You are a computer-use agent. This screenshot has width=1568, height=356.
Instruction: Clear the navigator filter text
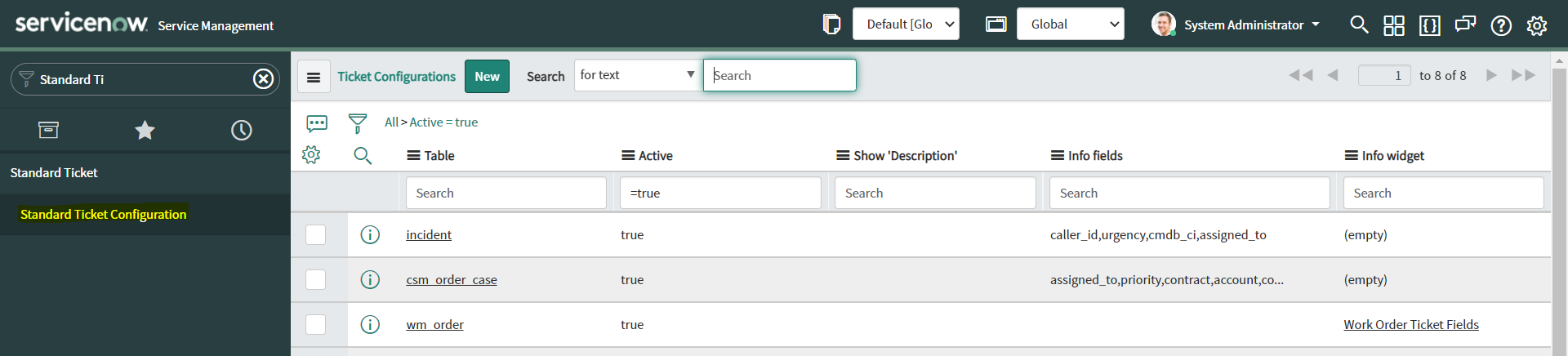[x=263, y=79]
